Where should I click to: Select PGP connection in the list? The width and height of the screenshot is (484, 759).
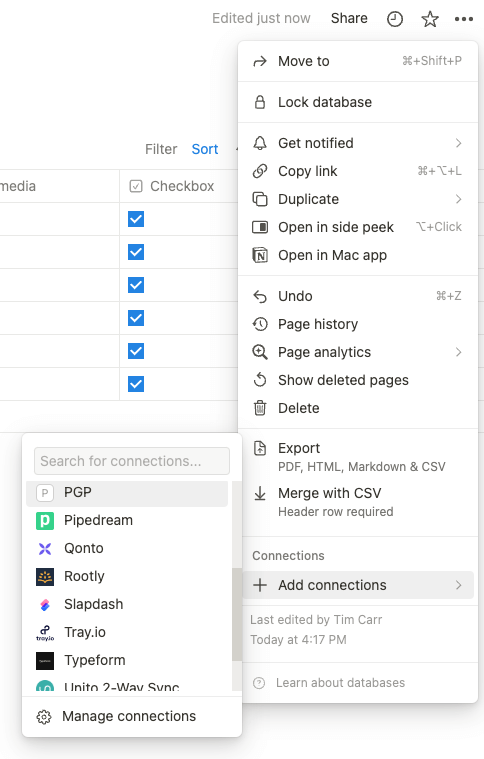coord(127,493)
